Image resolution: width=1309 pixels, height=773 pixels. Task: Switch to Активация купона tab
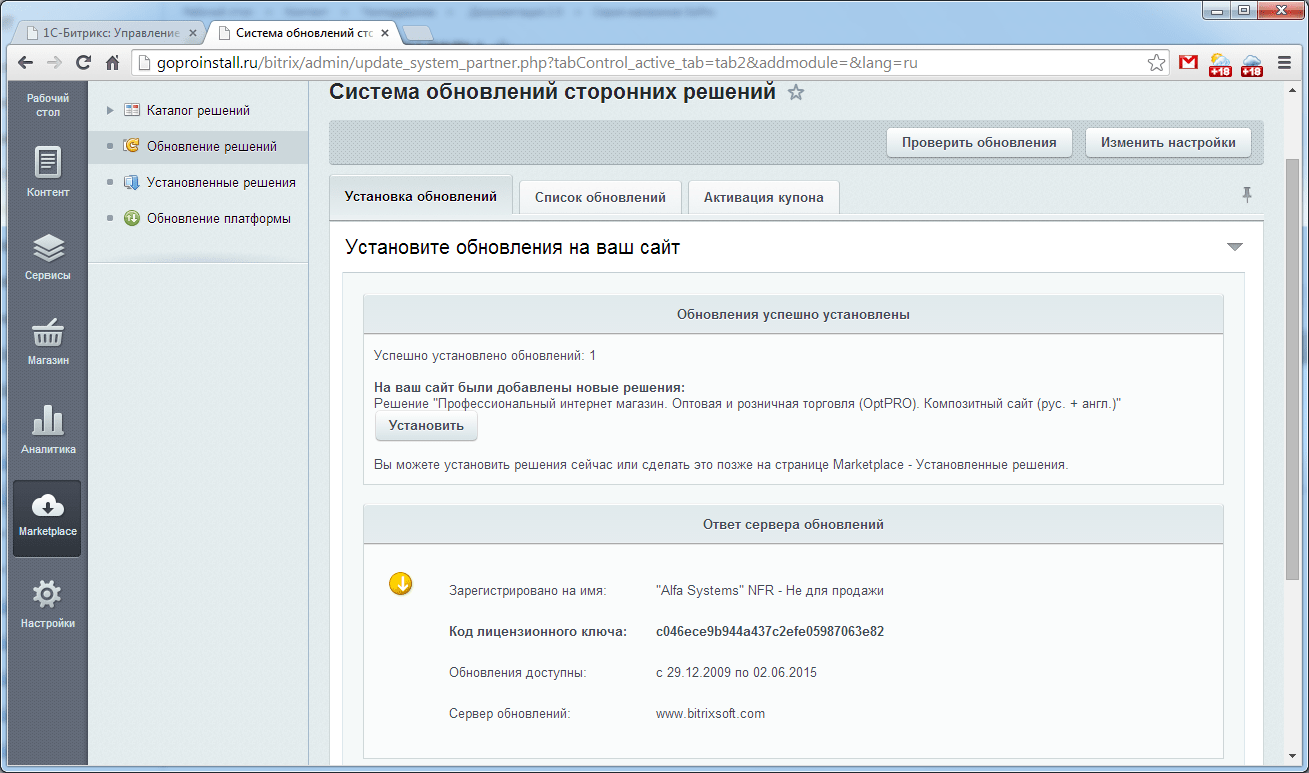click(x=763, y=197)
